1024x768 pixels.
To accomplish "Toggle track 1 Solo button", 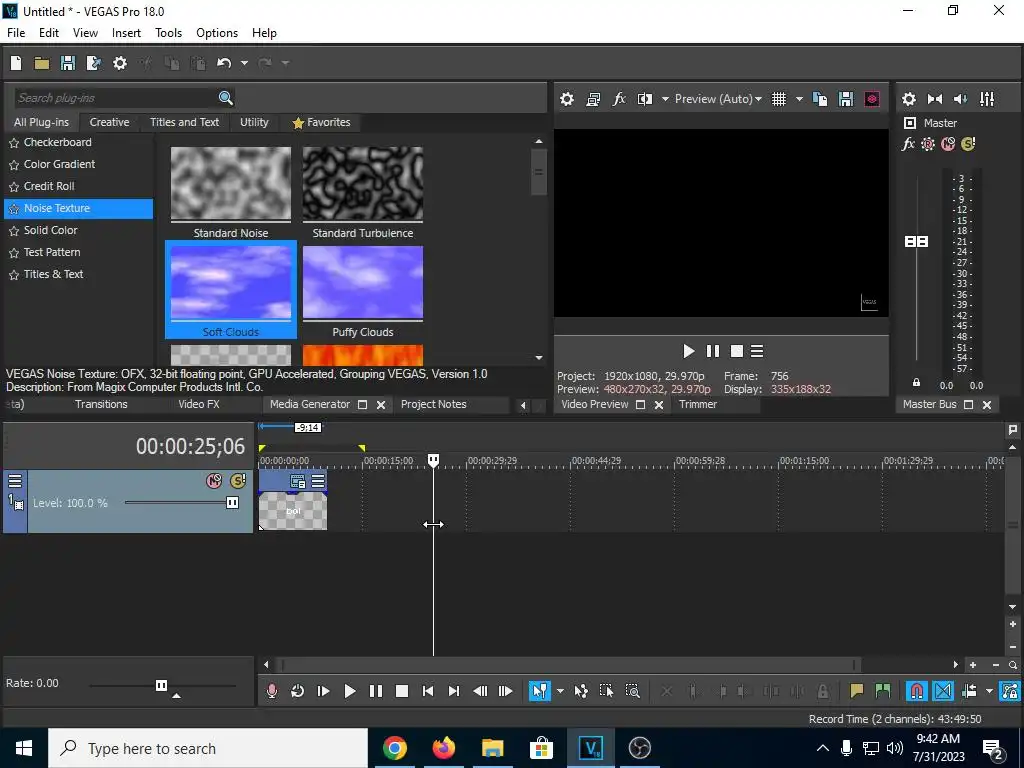I will pos(238,481).
